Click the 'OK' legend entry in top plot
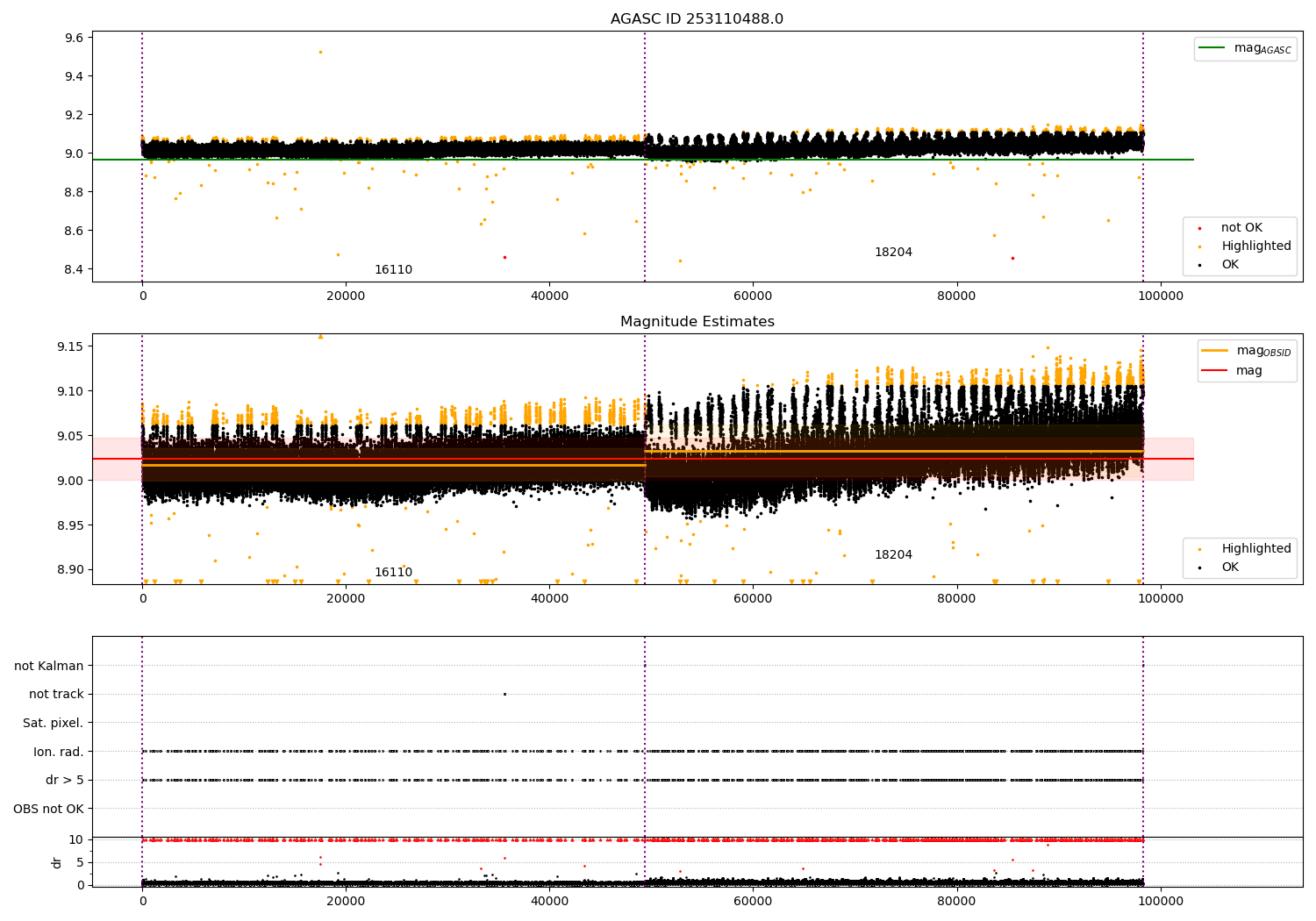The height and width of the screenshot is (921, 1316). click(1230, 265)
